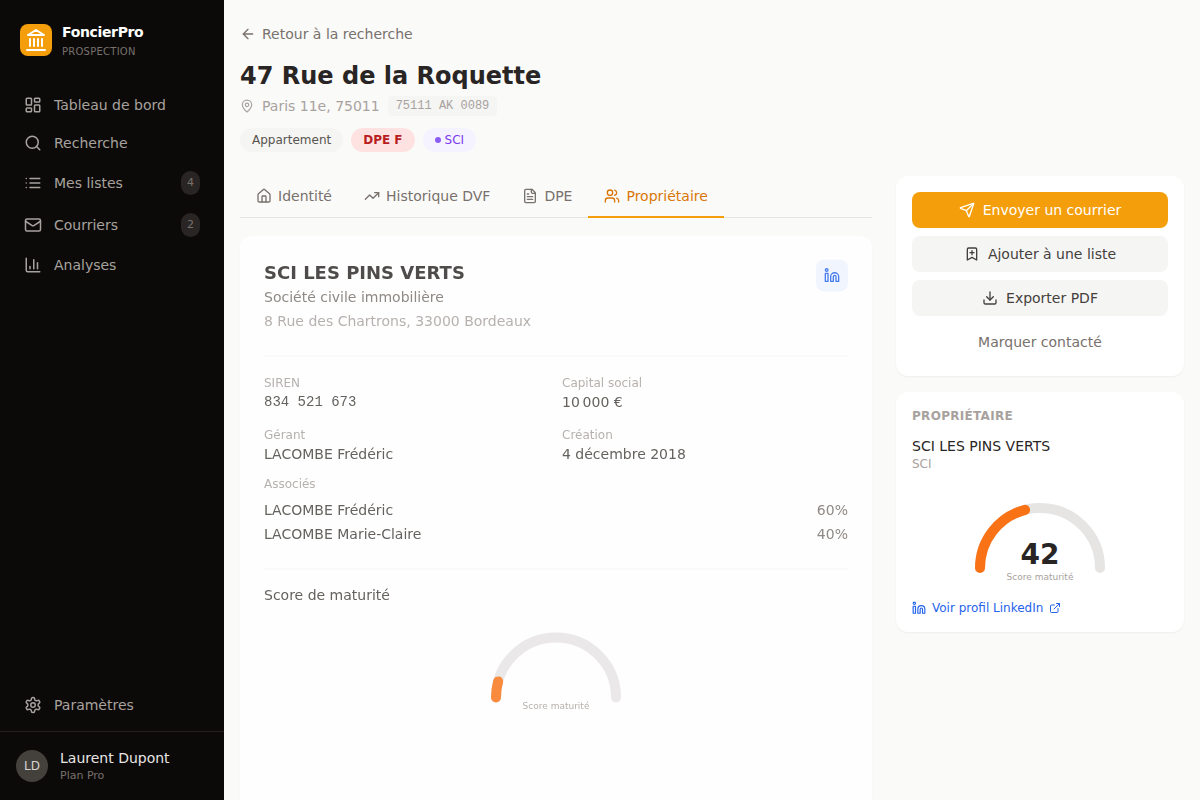Select the Propriétaire tab
This screenshot has width=1200, height=800.
656,196
